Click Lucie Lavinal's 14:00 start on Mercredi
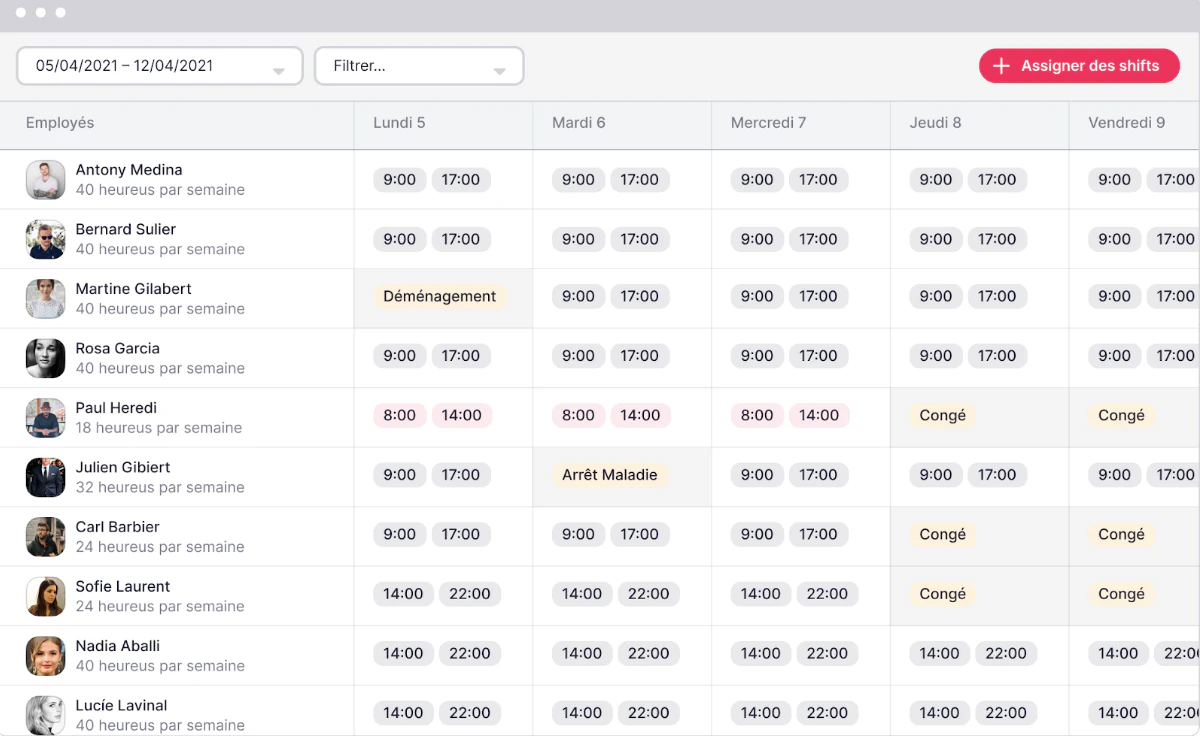The image size is (1200, 736). click(x=761, y=713)
